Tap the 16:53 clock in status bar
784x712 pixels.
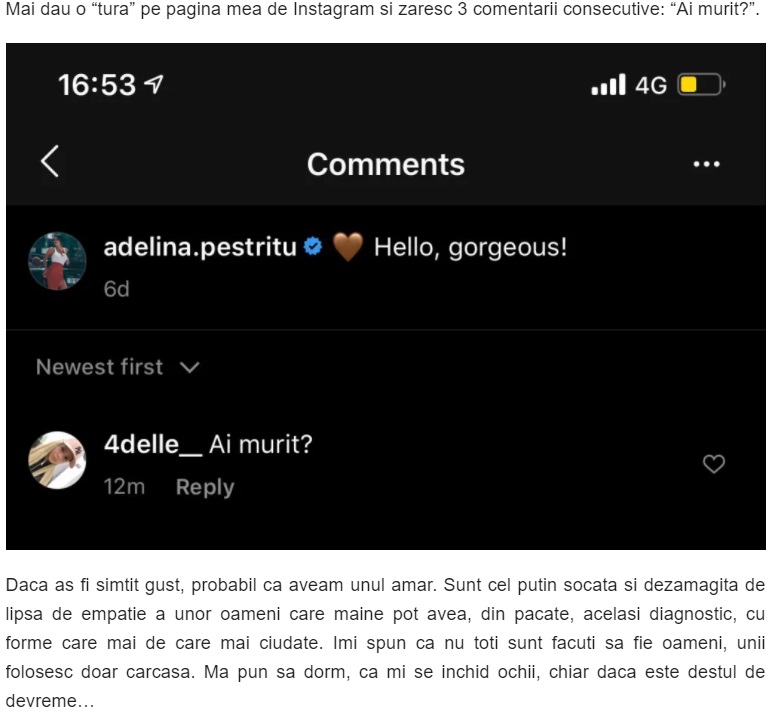[97, 86]
